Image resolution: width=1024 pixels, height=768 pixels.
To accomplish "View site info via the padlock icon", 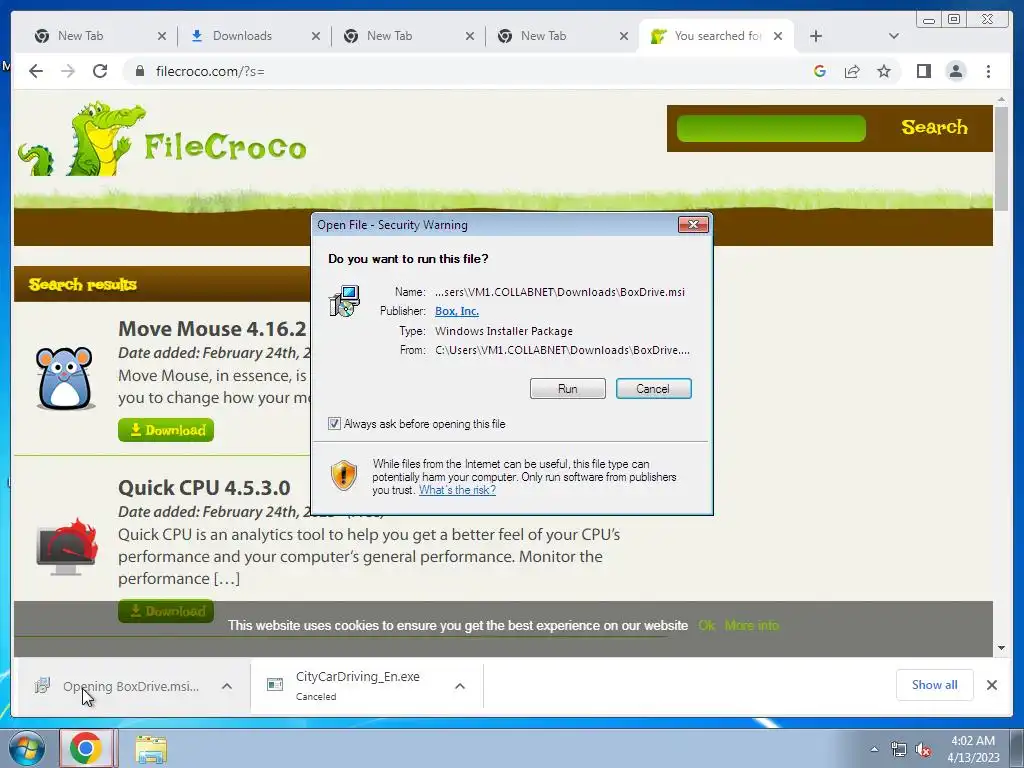I will (x=139, y=71).
